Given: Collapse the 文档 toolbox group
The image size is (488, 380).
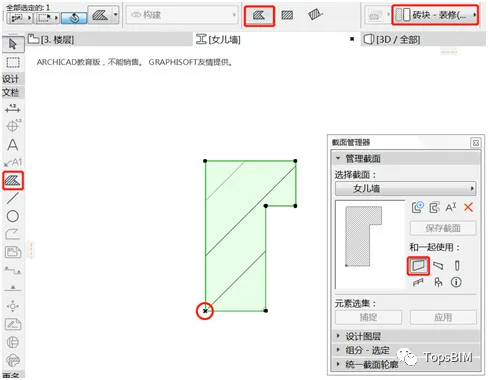Looking at the screenshot, I should (13, 92).
